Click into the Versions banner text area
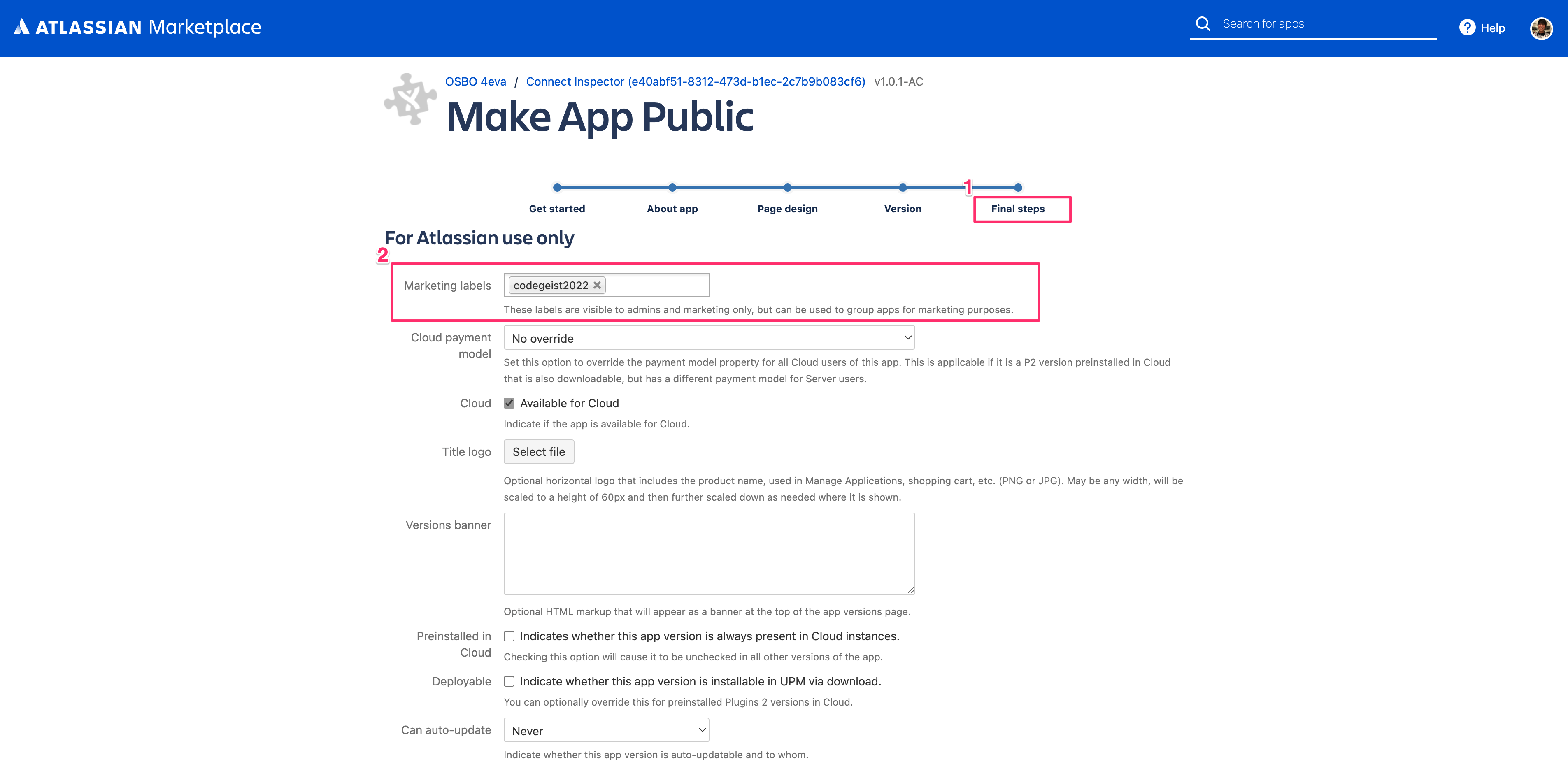The width and height of the screenshot is (1568, 771). [x=709, y=554]
